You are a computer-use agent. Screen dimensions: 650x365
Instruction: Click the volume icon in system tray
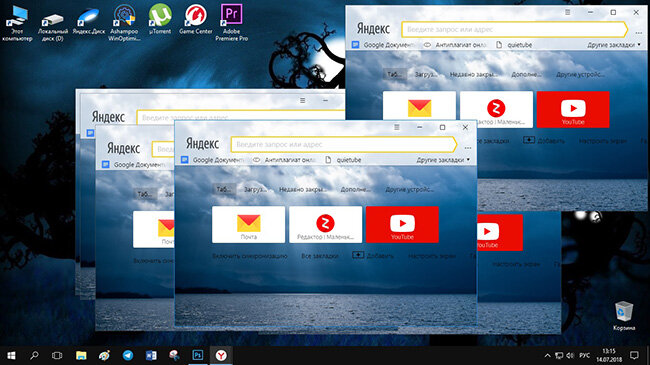570,355
